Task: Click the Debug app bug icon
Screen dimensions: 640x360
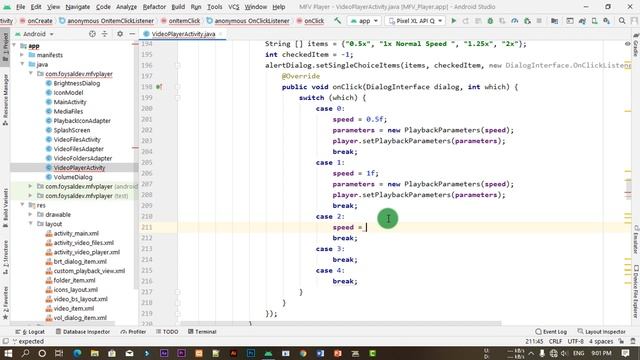Action: [x=490, y=20]
